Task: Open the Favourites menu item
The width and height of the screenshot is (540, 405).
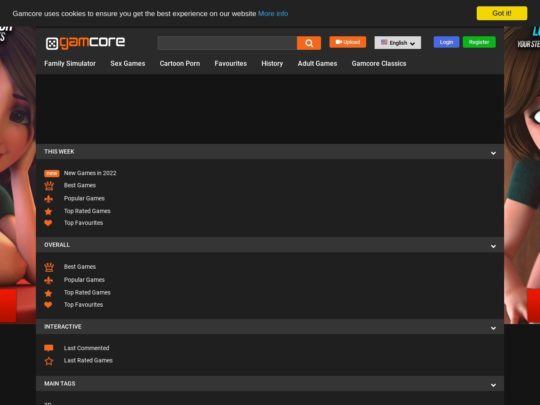Action: tap(230, 63)
